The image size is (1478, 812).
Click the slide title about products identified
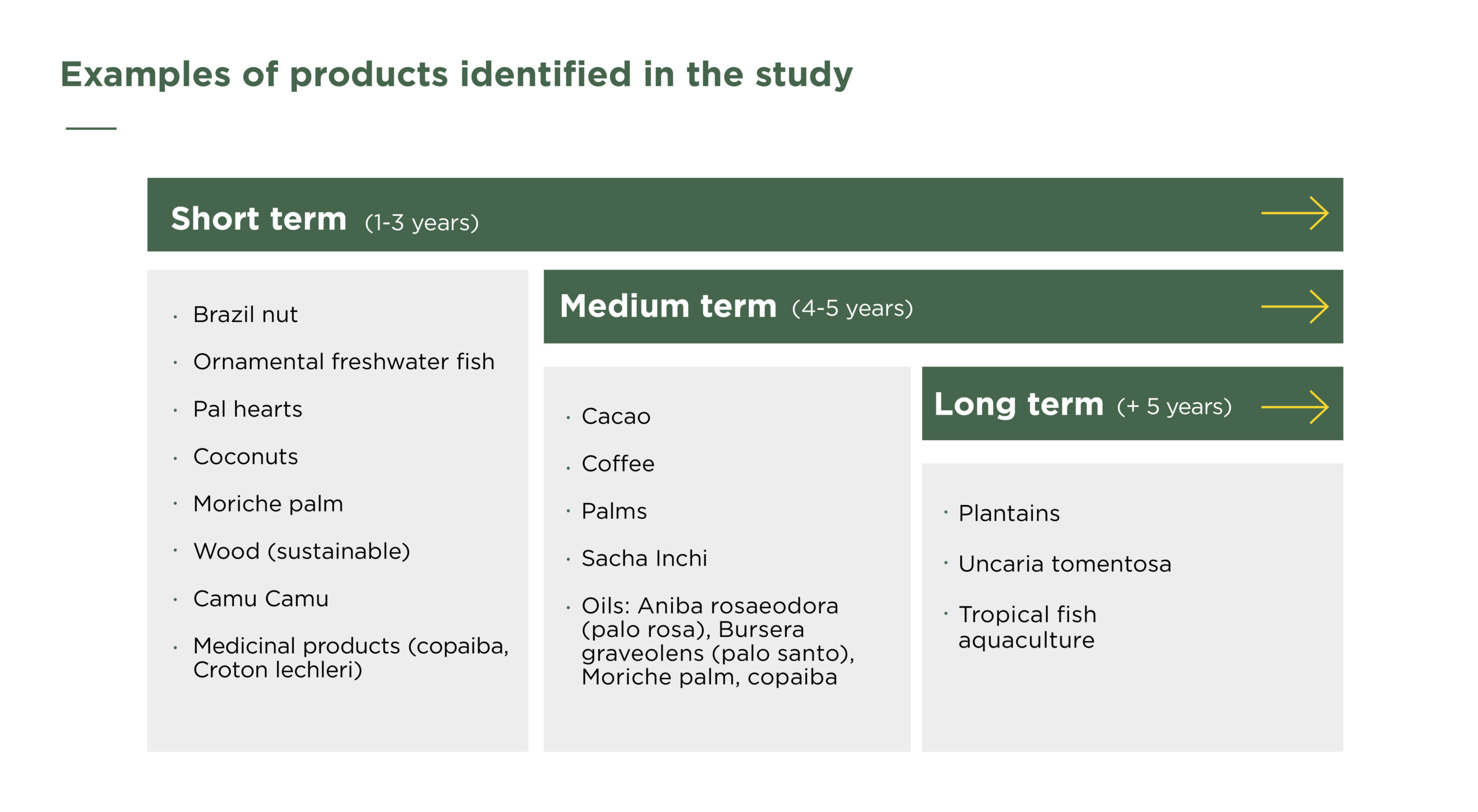coord(456,74)
